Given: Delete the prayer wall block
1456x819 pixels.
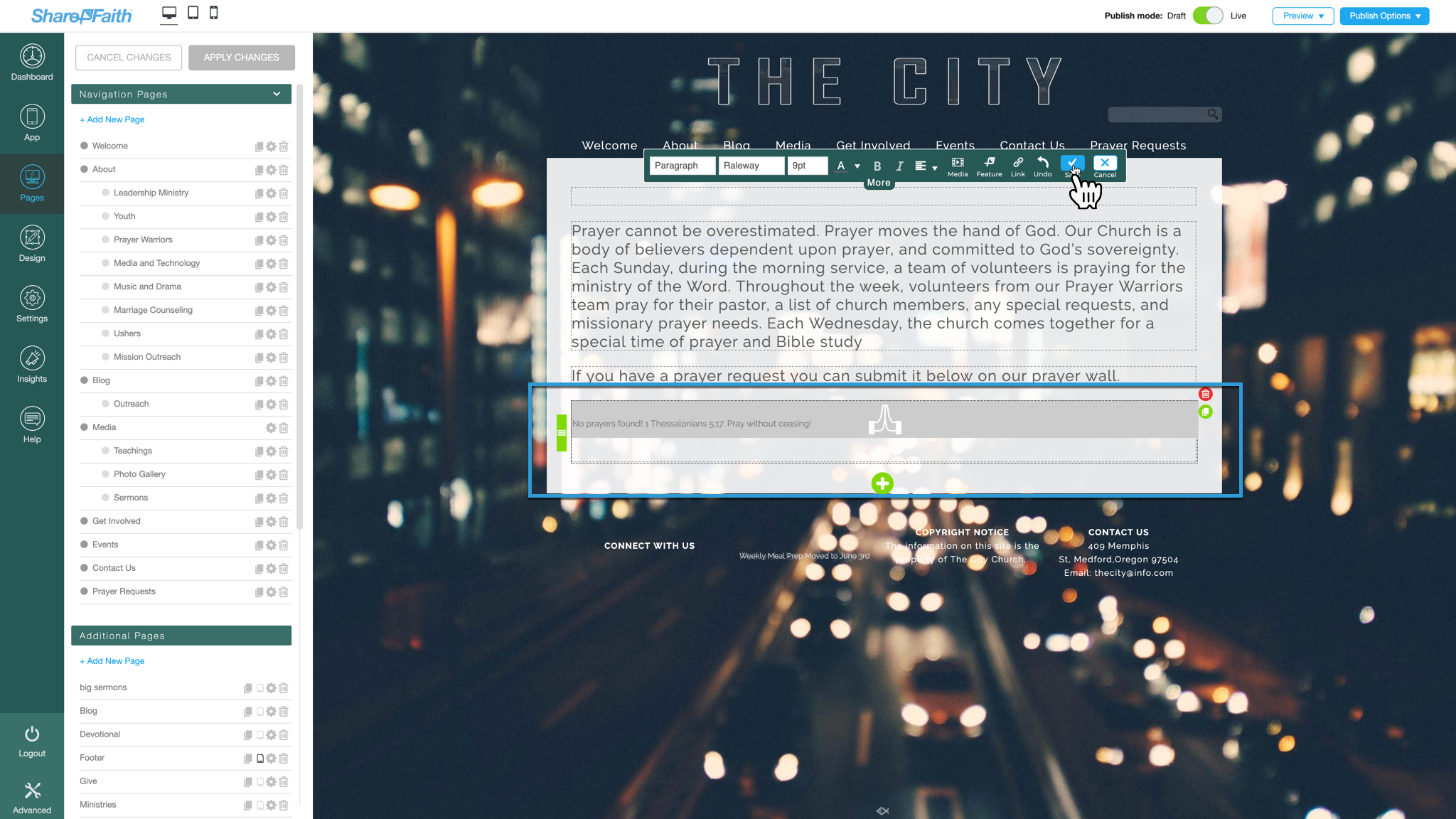Looking at the screenshot, I should pyautogui.click(x=1205, y=394).
